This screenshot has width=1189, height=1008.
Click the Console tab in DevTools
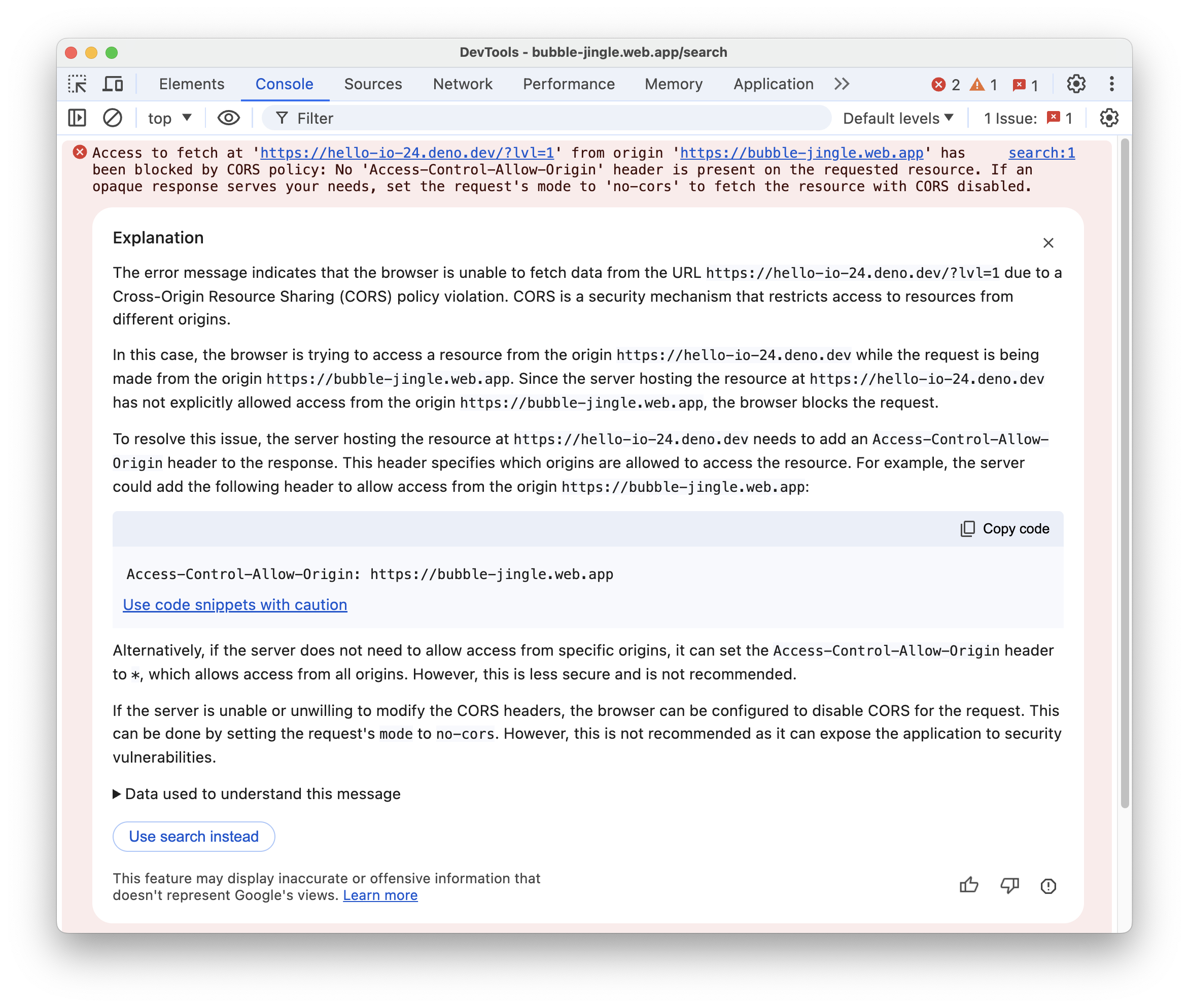(x=284, y=85)
